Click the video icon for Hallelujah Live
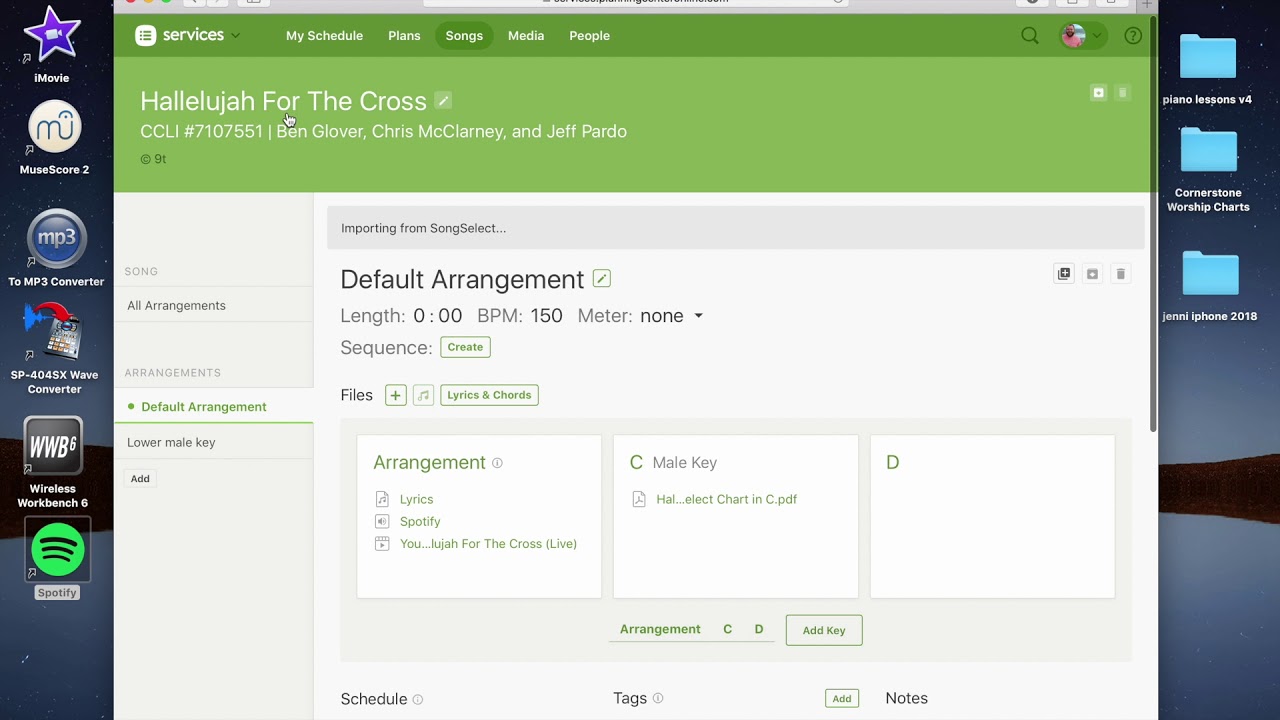Screen dimensions: 1280x720 click(382, 544)
